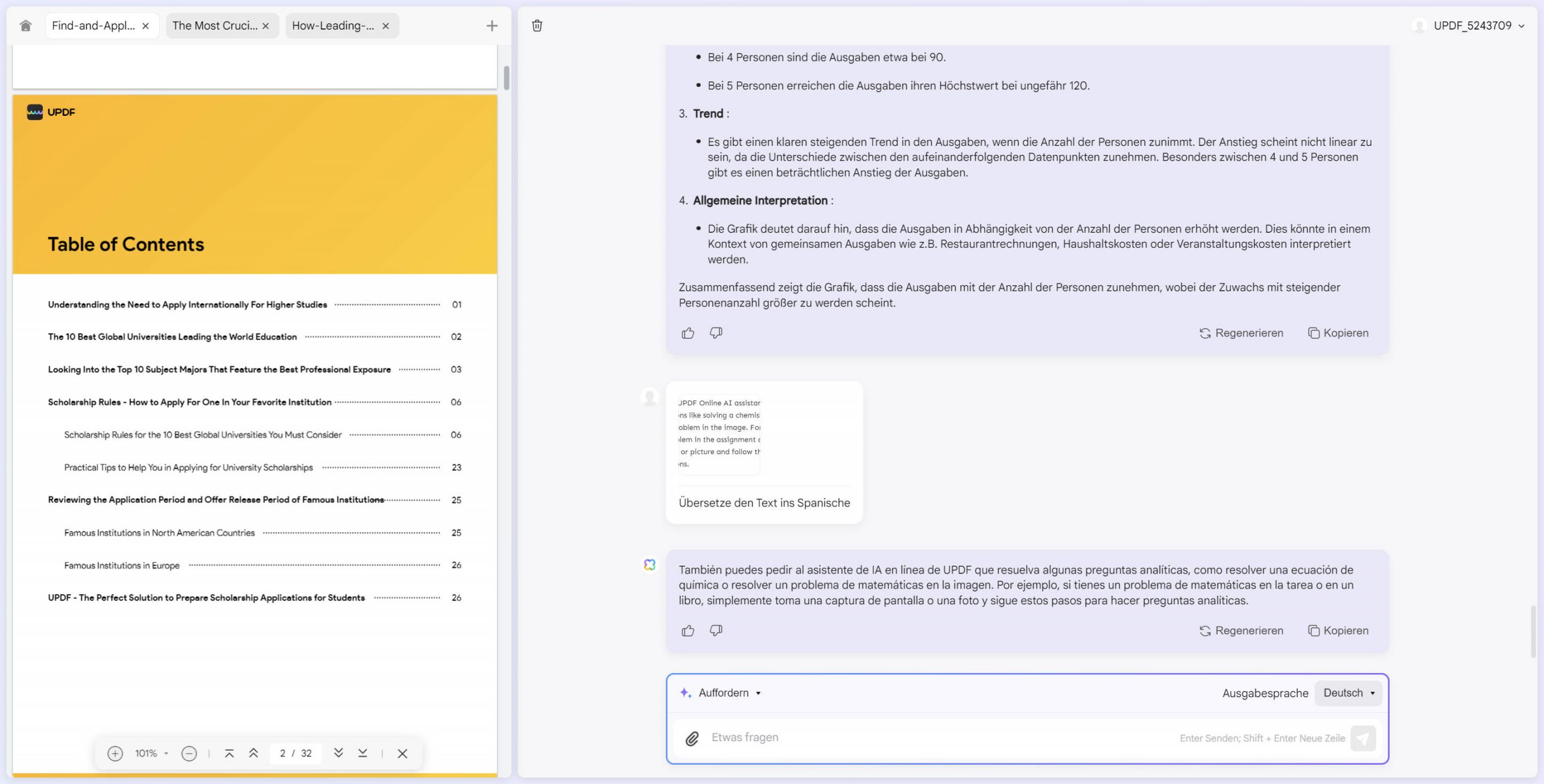Focus the Etwas fragen input field
Viewport: 1544px width, 784px height.
[941, 738]
